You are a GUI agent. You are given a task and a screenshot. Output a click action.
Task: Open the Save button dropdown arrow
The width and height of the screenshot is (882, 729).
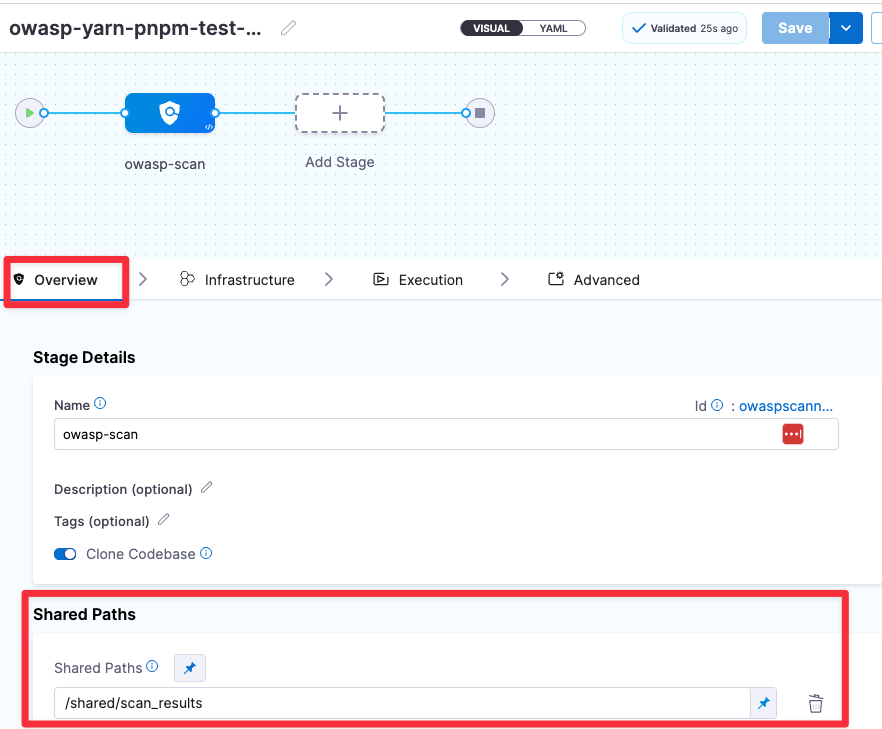coord(845,28)
